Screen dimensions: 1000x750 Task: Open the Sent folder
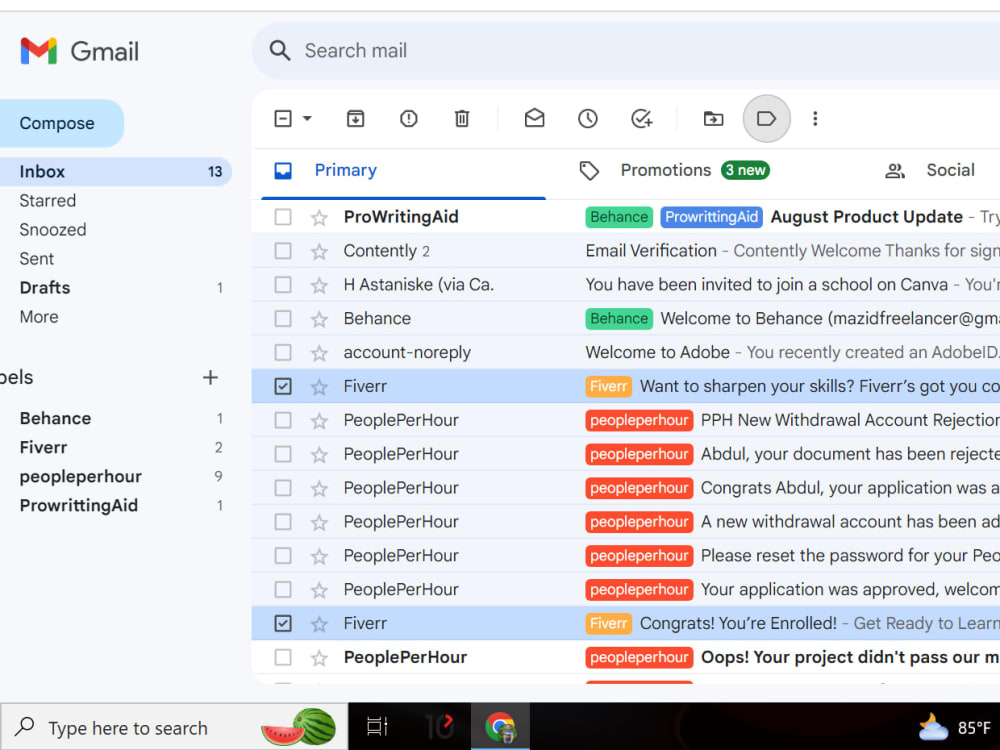tap(37, 259)
